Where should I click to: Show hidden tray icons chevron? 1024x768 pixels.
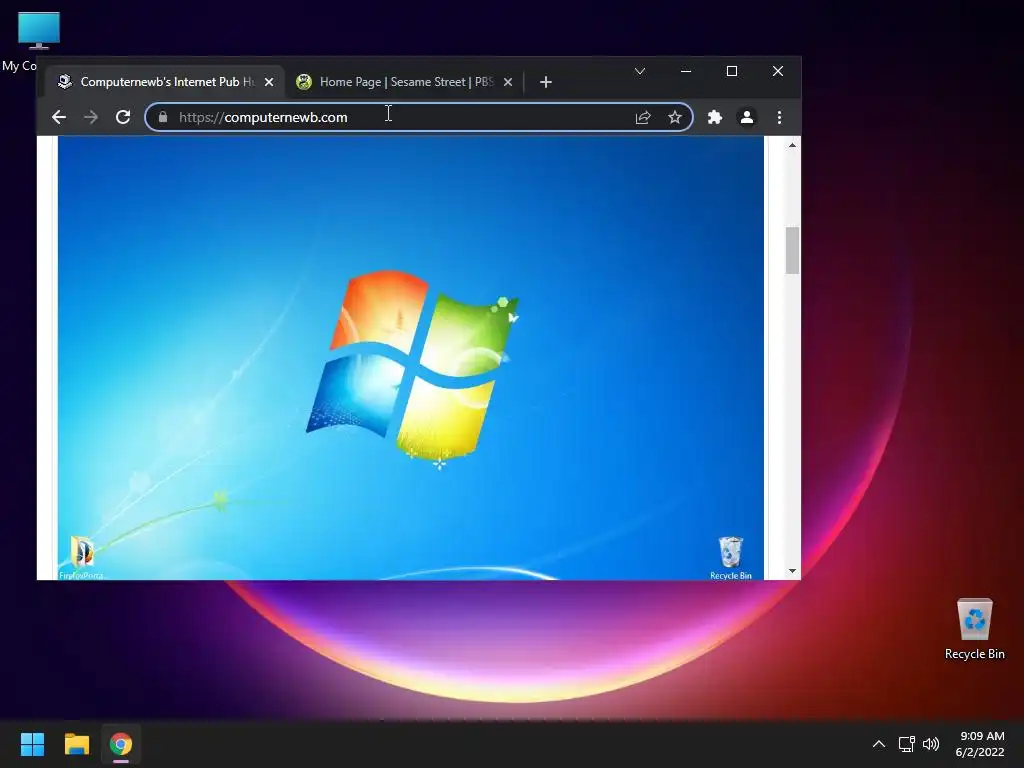[879, 744]
